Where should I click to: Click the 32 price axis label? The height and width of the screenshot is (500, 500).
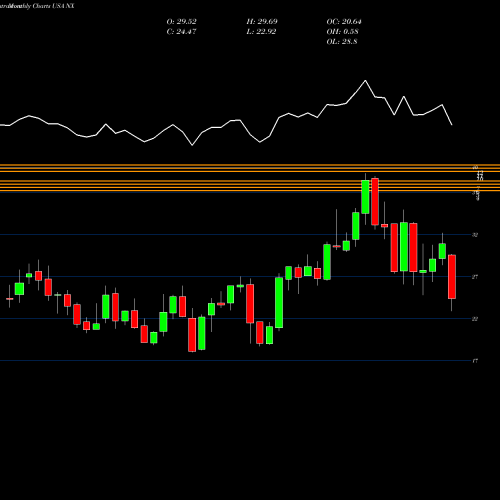(x=475, y=235)
